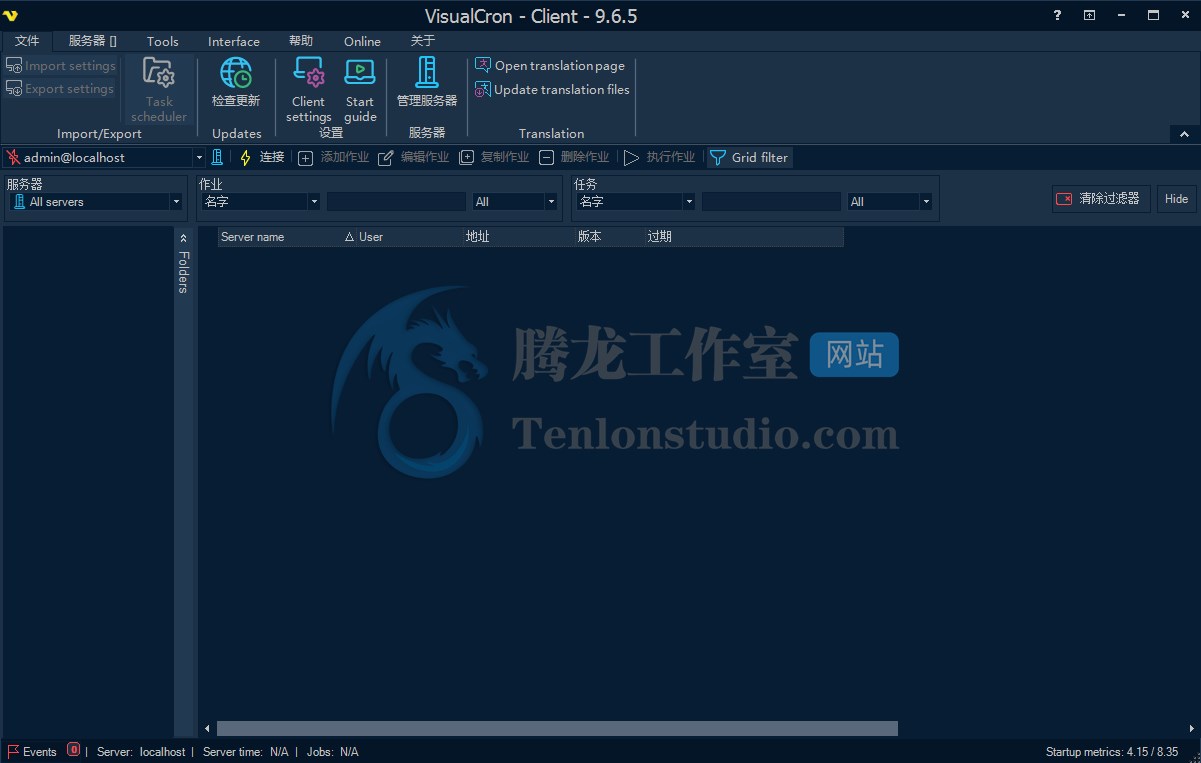
Task: Open the All servers dropdown
Action: (x=176, y=201)
